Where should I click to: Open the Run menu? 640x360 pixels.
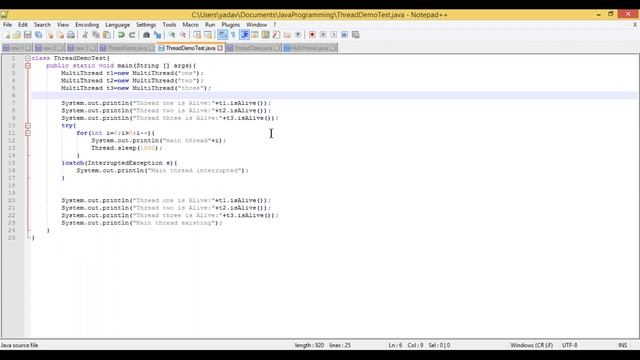click(210, 25)
